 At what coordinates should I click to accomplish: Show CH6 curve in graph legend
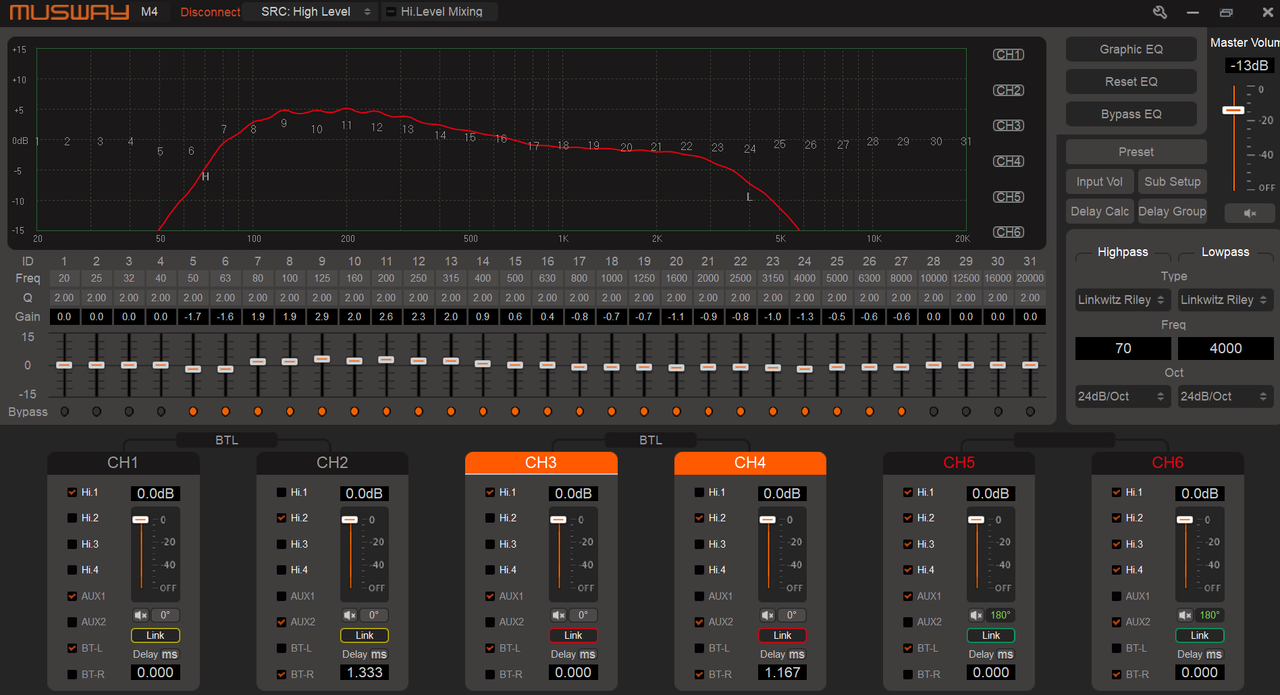point(1008,232)
